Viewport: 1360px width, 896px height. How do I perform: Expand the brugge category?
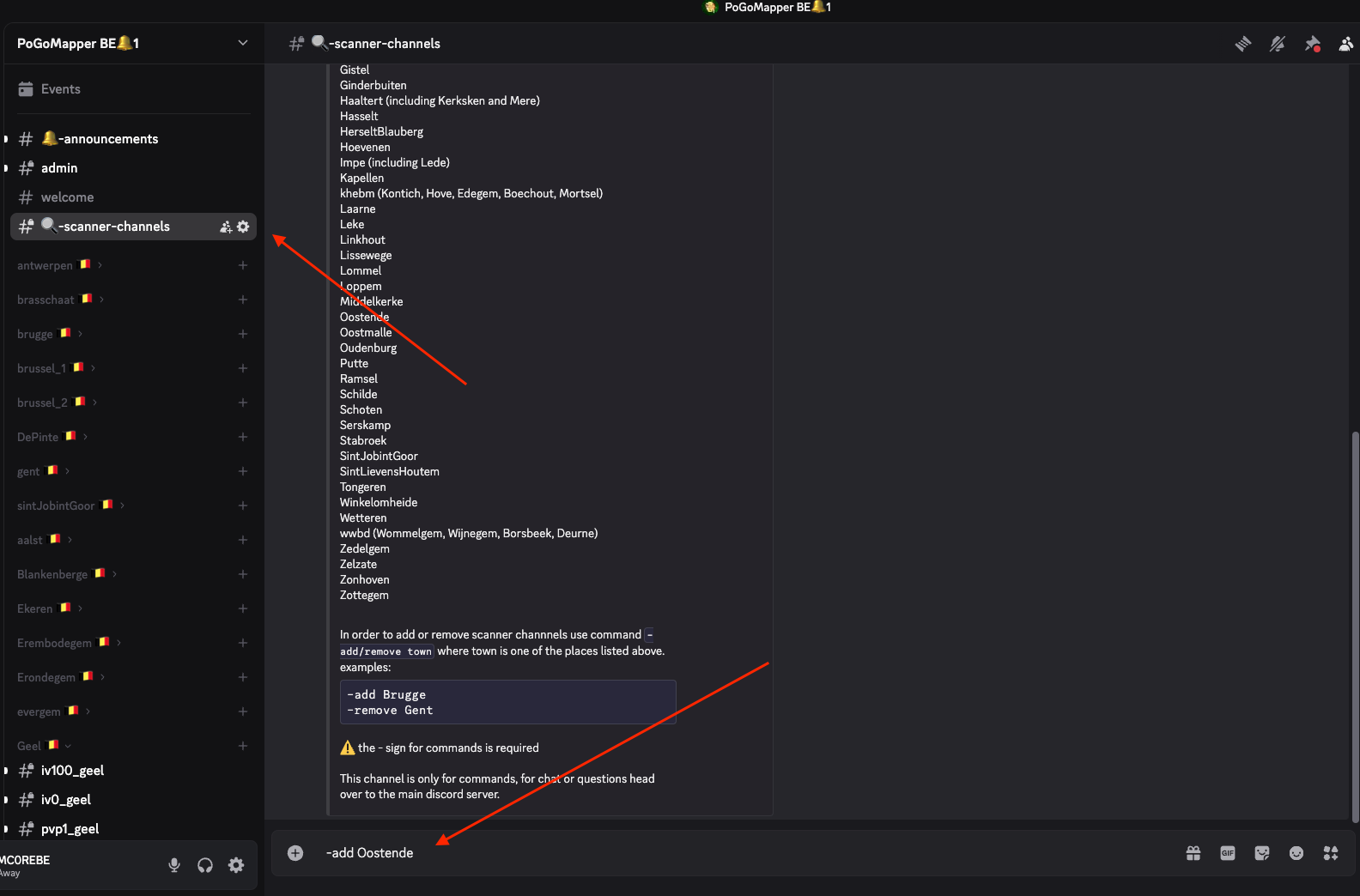50,334
